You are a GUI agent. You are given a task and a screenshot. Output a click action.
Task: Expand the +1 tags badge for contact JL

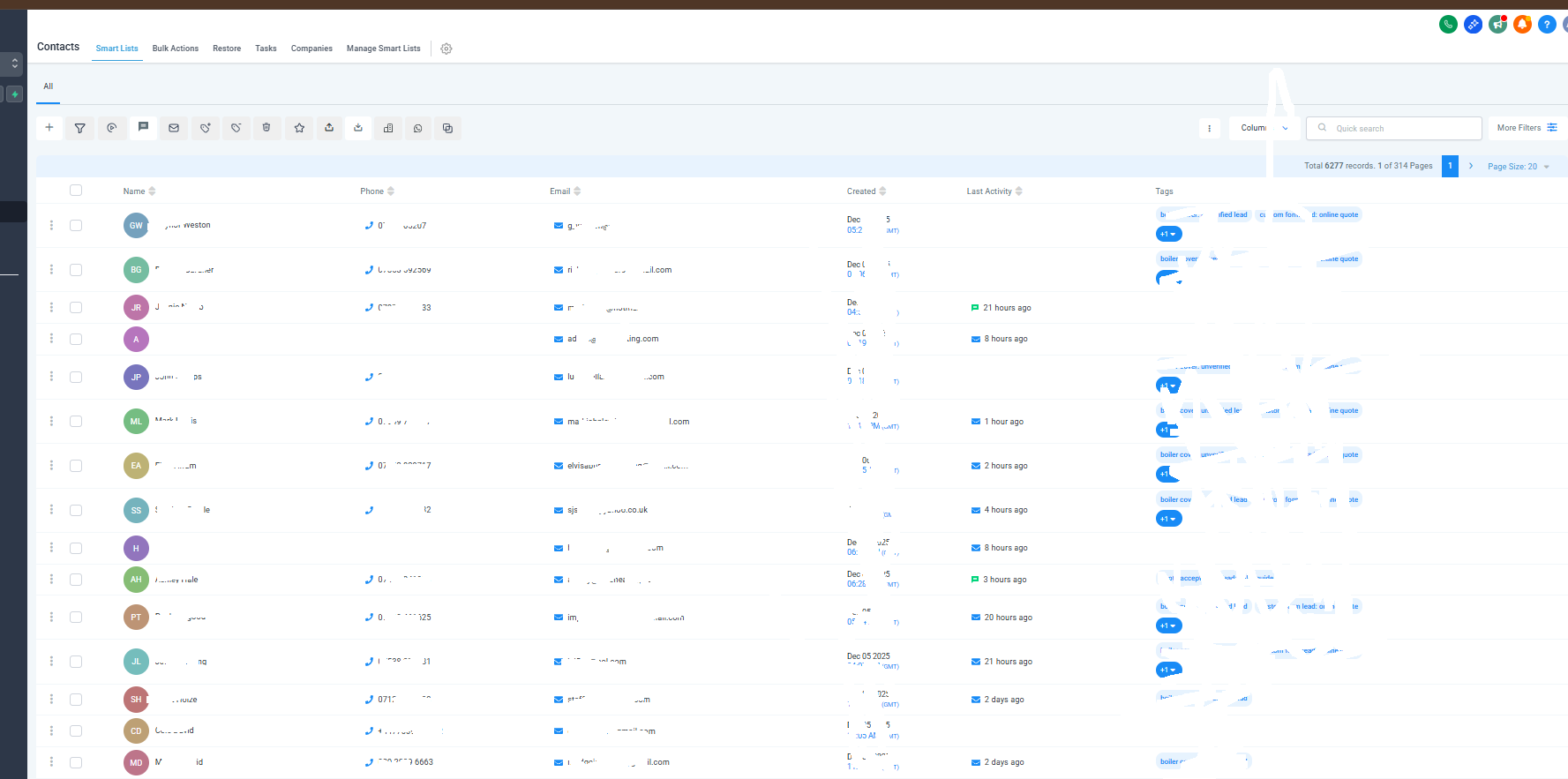tap(1169, 670)
